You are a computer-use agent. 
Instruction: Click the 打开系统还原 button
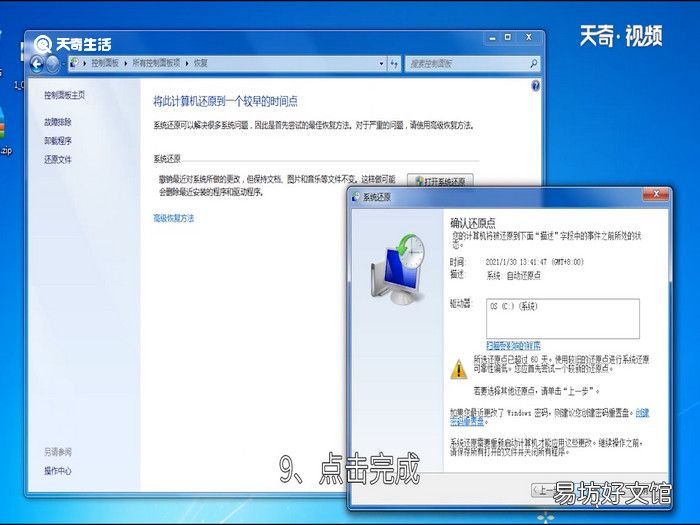click(440, 181)
